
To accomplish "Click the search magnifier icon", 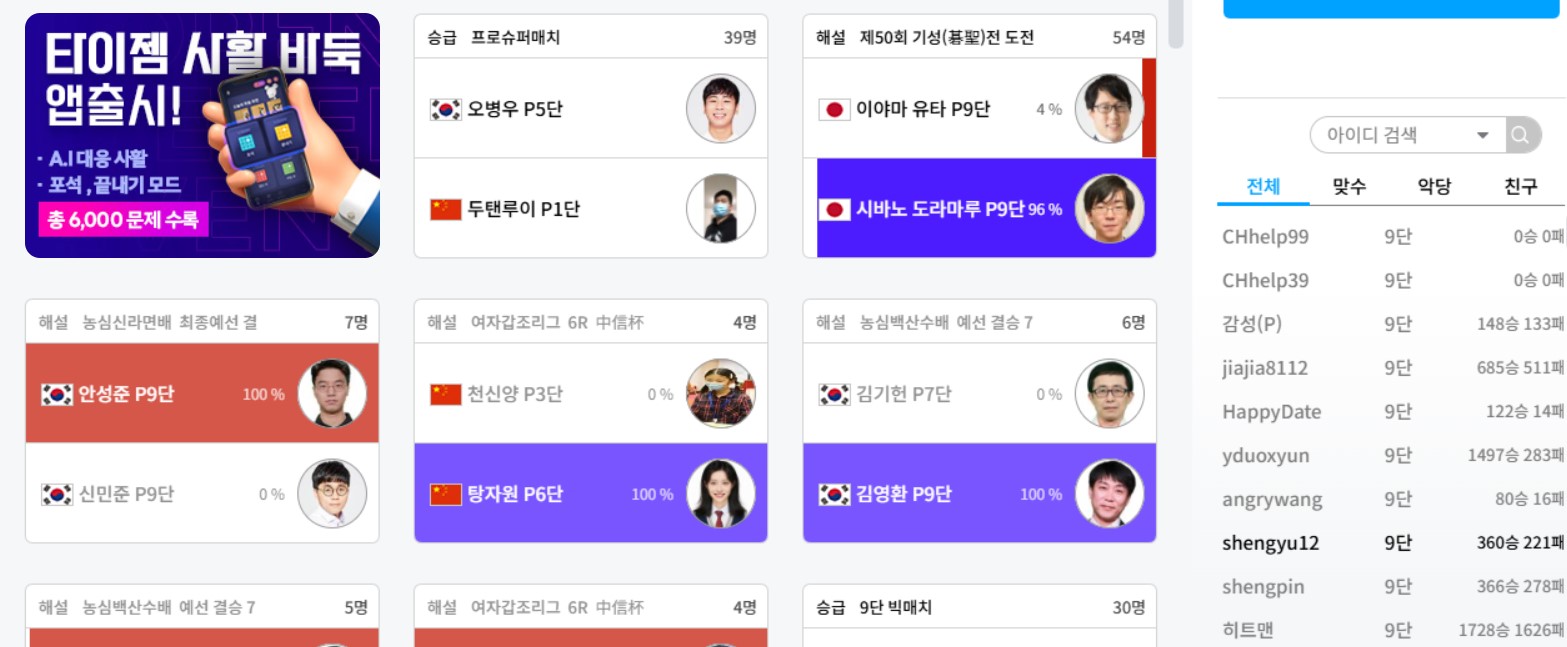I will (x=1521, y=134).
